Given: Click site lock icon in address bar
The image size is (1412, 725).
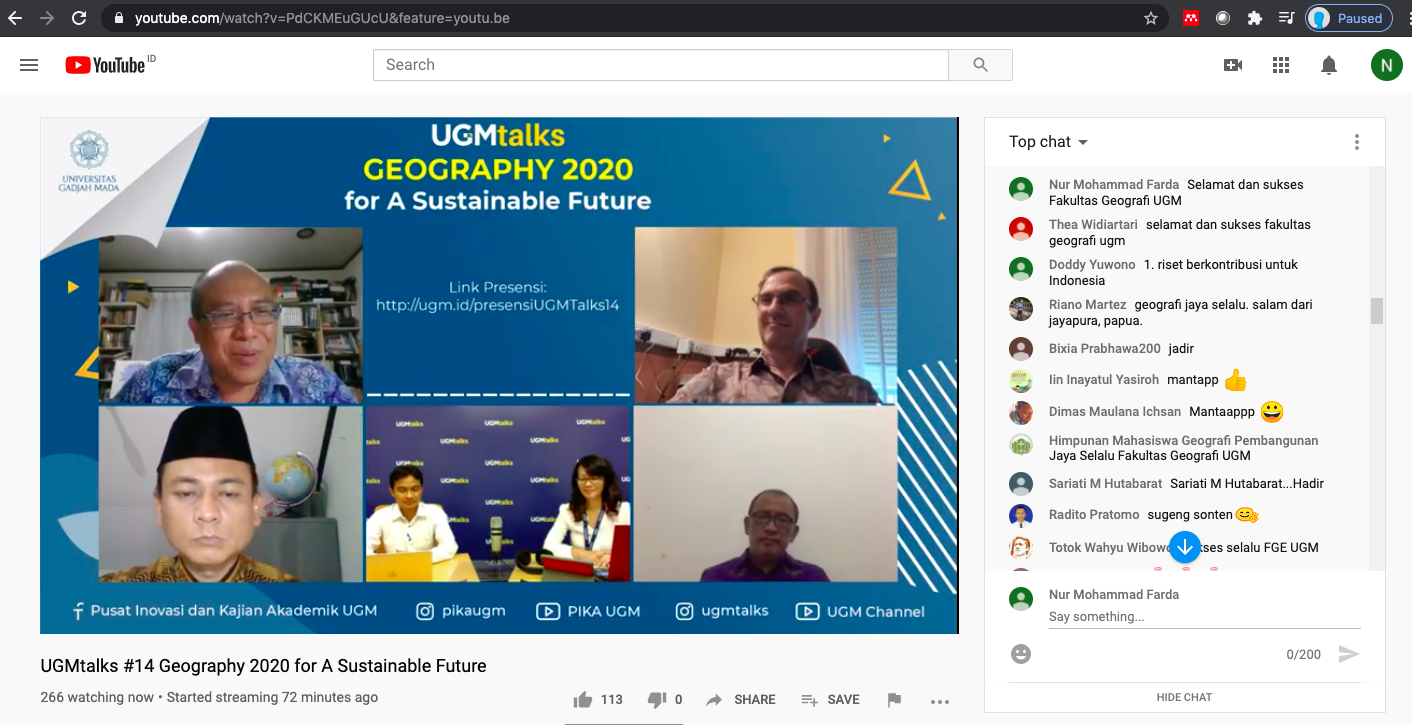Looking at the screenshot, I should coord(119,18).
